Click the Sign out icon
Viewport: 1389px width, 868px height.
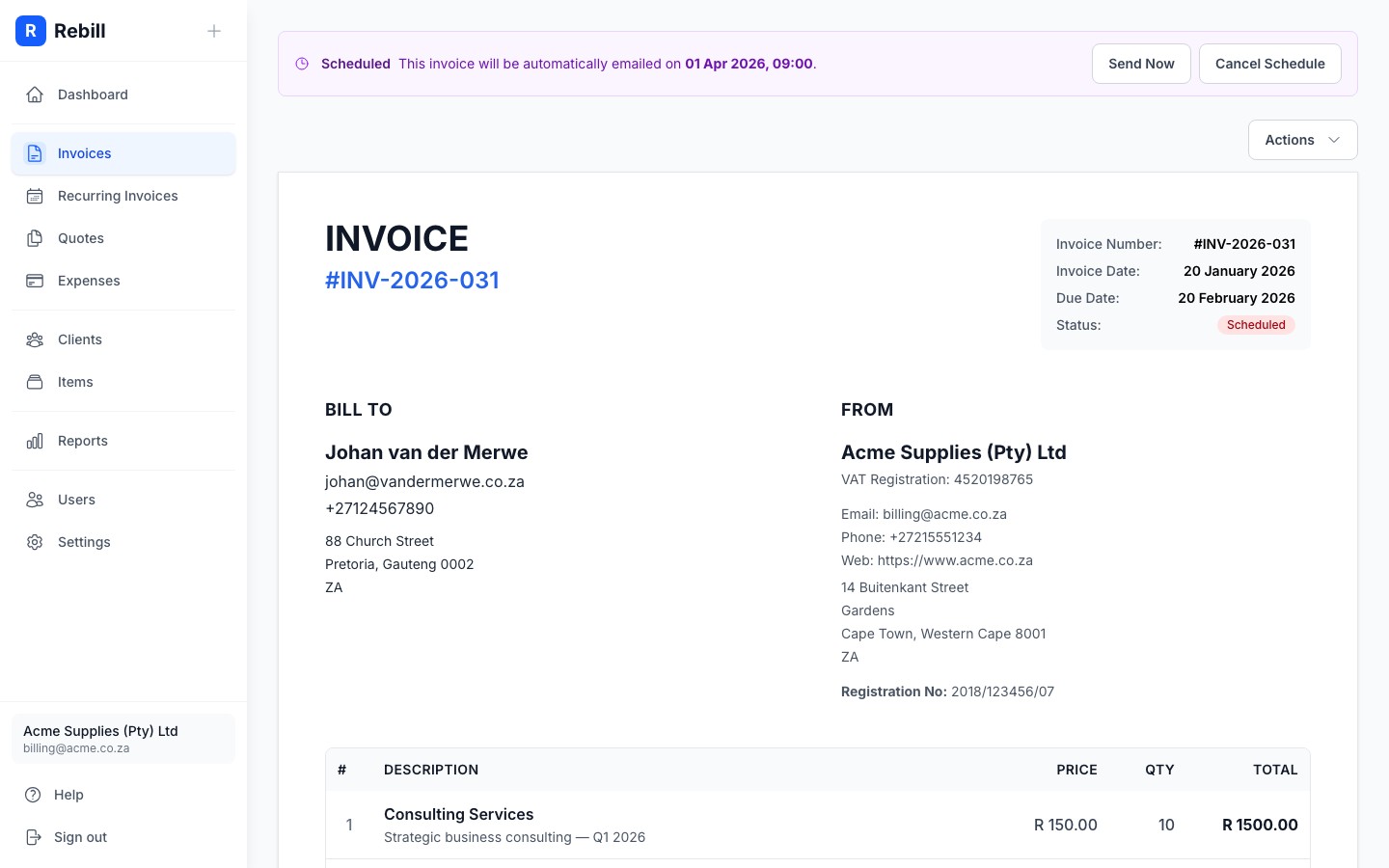(x=35, y=837)
